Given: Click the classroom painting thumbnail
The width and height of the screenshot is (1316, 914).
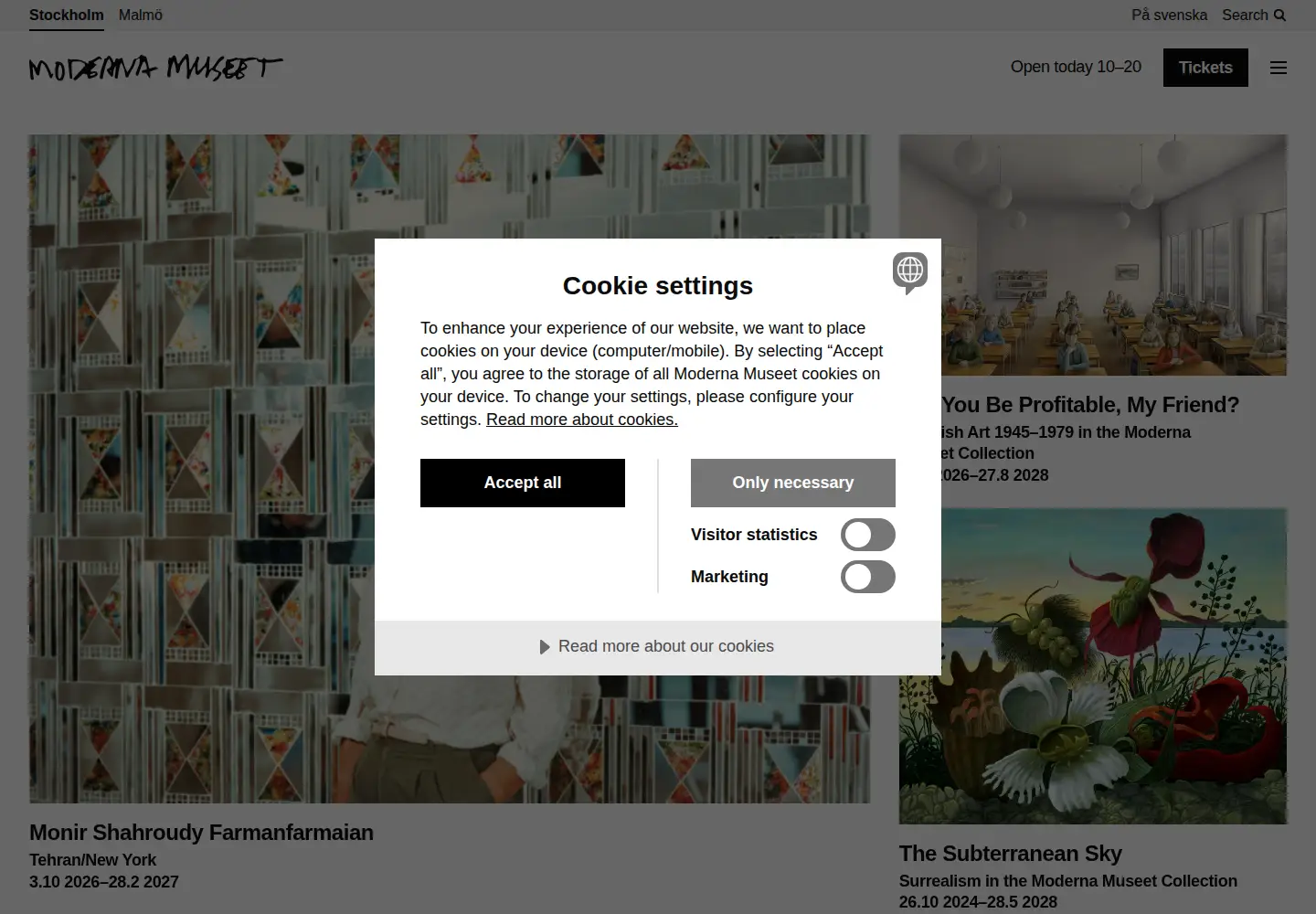Looking at the screenshot, I should click(1093, 255).
